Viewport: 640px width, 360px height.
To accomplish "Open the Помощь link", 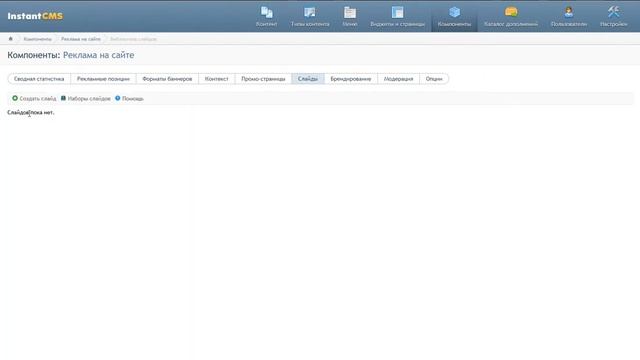I will pyautogui.click(x=133, y=99).
